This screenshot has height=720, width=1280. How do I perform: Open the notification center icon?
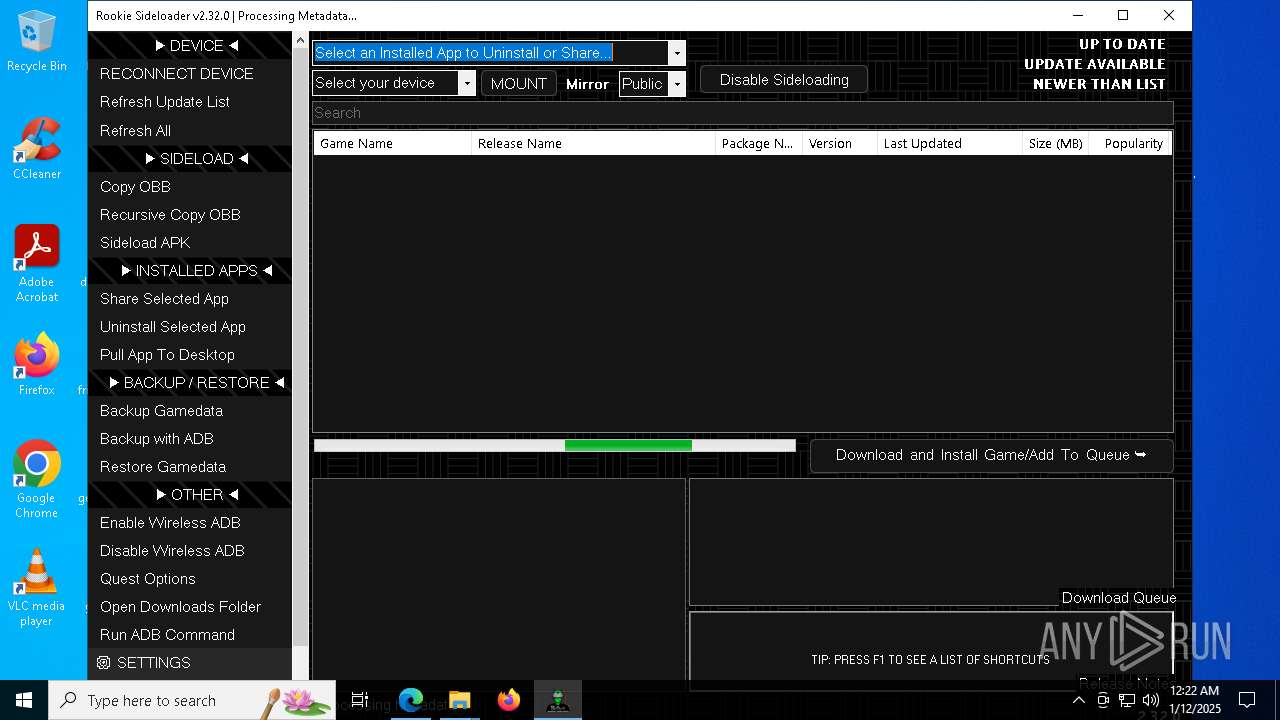1247,700
